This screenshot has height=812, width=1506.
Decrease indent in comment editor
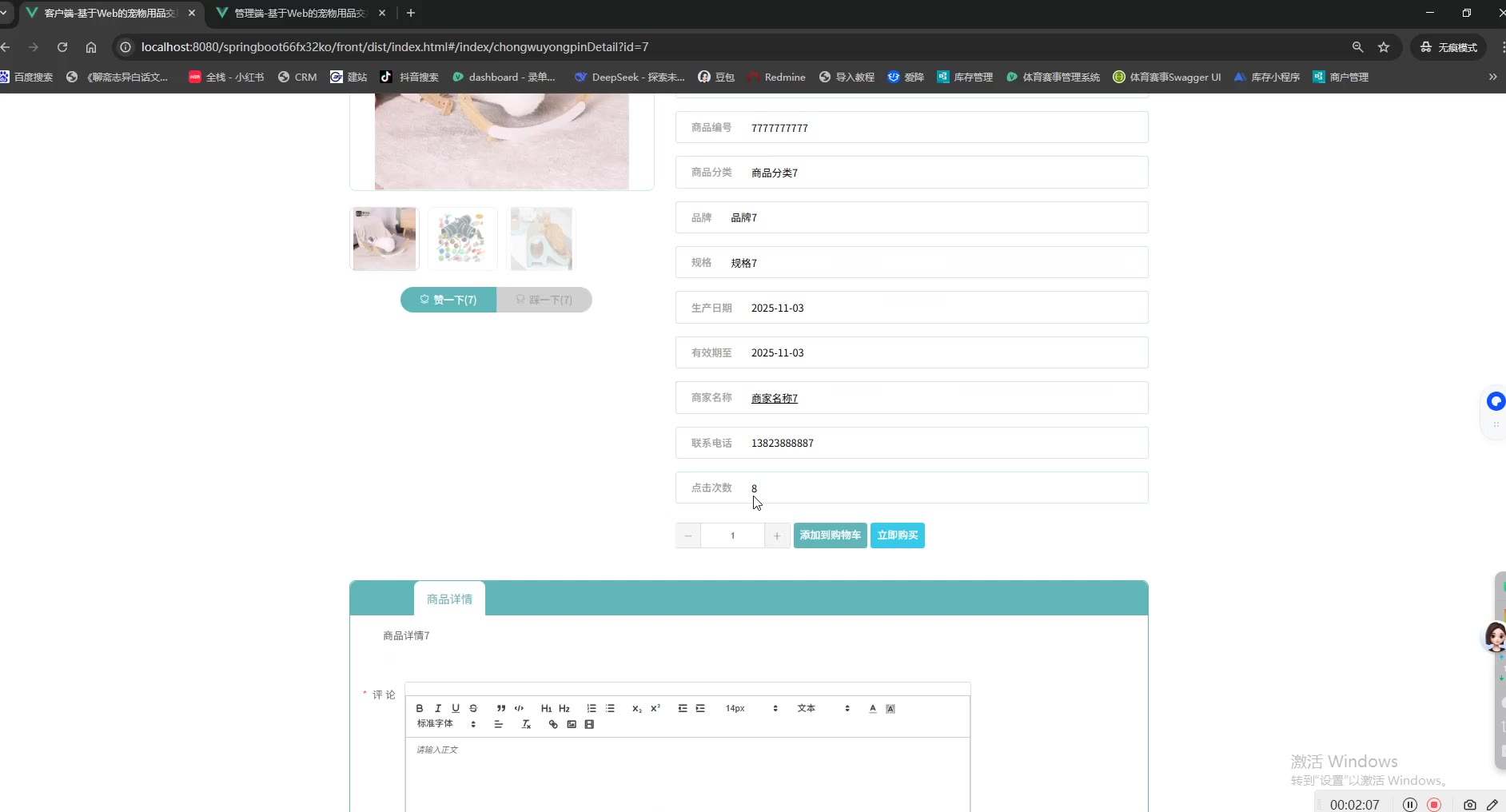pyautogui.click(x=683, y=708)
